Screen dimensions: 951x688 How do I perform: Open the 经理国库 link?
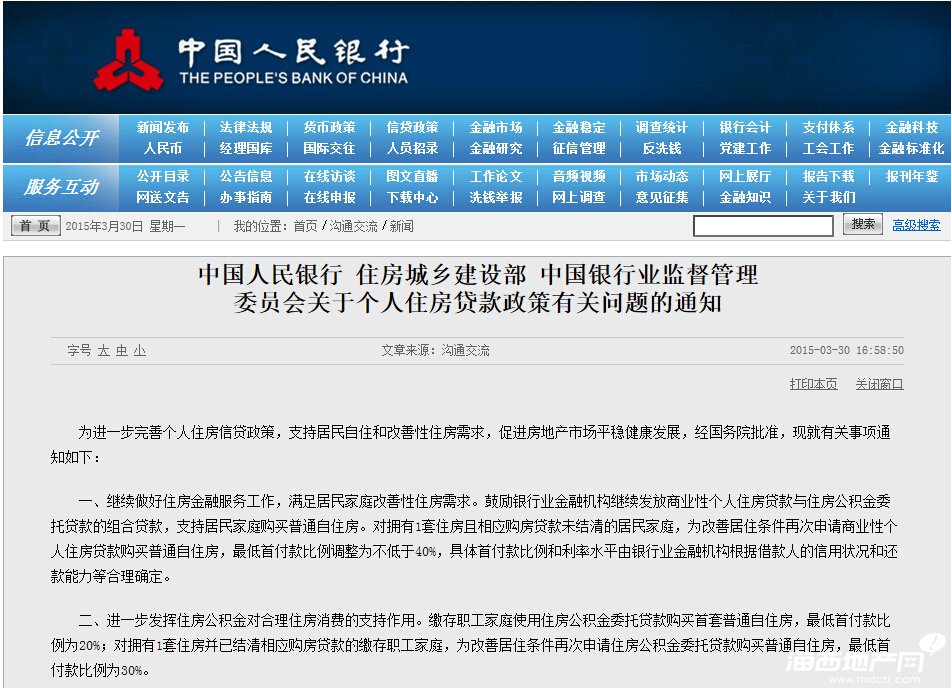tap(246, 149)
